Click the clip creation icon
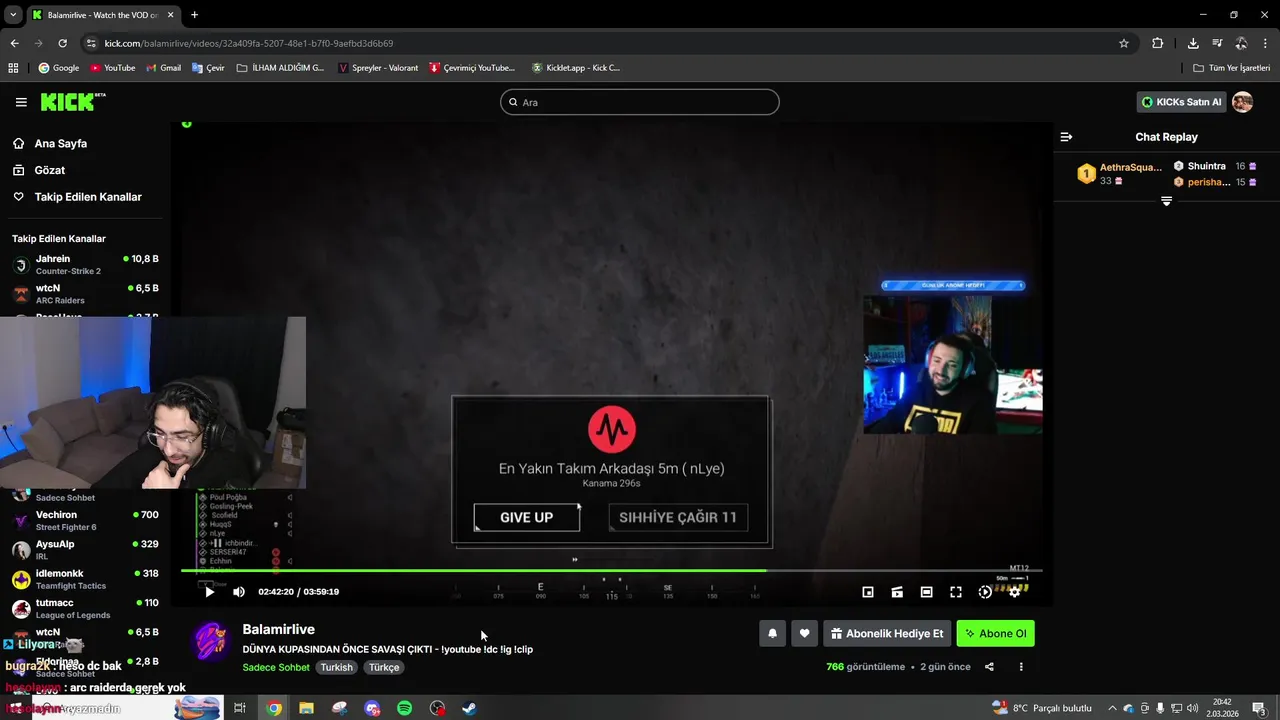Screen dimensions: 1280x720 (x=897, y=592)
